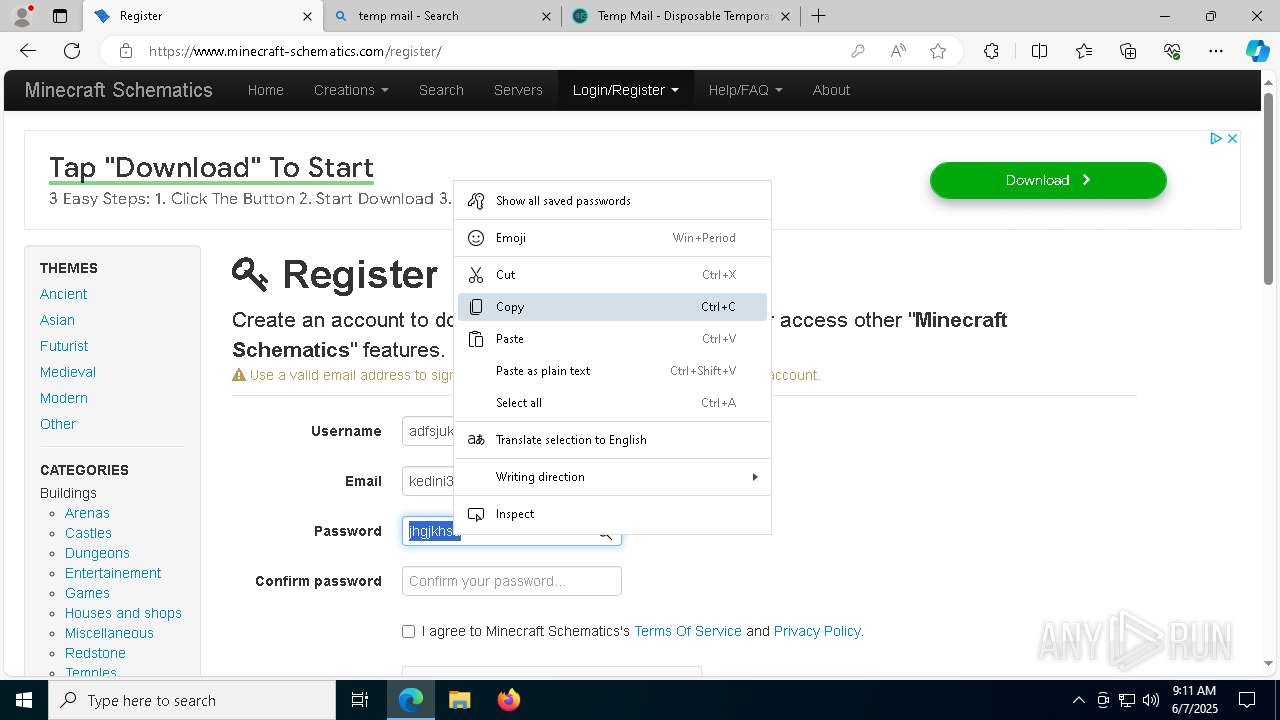The image size is (1280, 720).
Task: Click Translate selection to English
Action: click(613, 440)
